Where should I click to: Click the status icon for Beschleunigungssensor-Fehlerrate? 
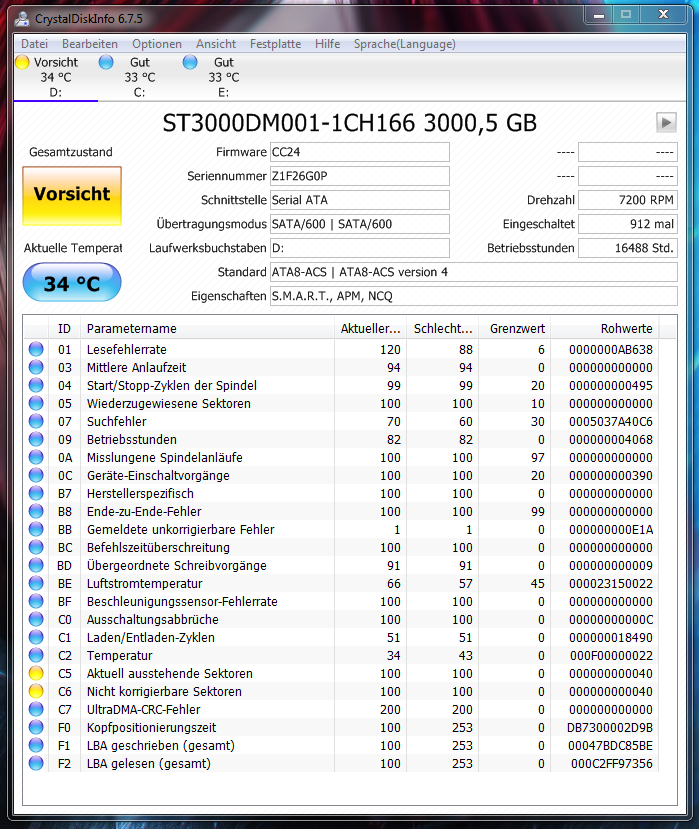[x=36, y=601]
